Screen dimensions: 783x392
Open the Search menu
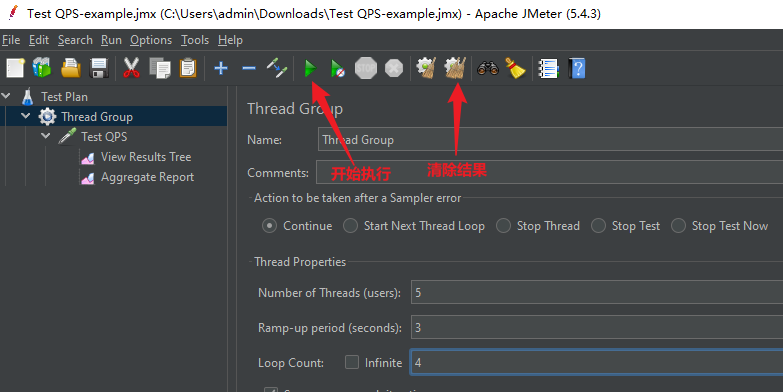[x=75, y=40]
